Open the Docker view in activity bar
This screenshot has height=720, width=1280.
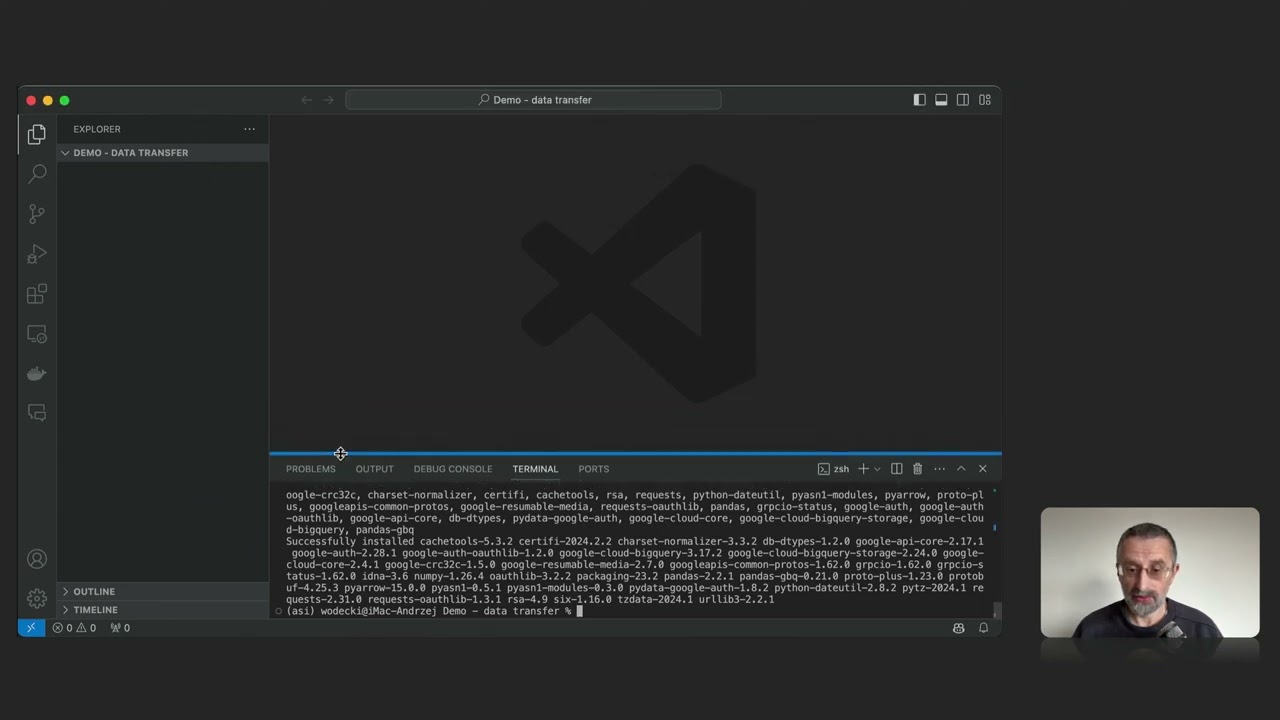(37, 373)
